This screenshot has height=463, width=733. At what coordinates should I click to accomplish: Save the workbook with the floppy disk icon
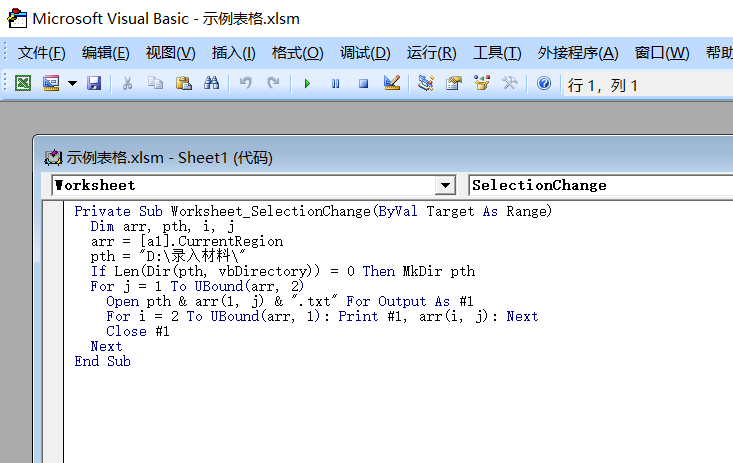pyautogui.click(x=94, y=84)
